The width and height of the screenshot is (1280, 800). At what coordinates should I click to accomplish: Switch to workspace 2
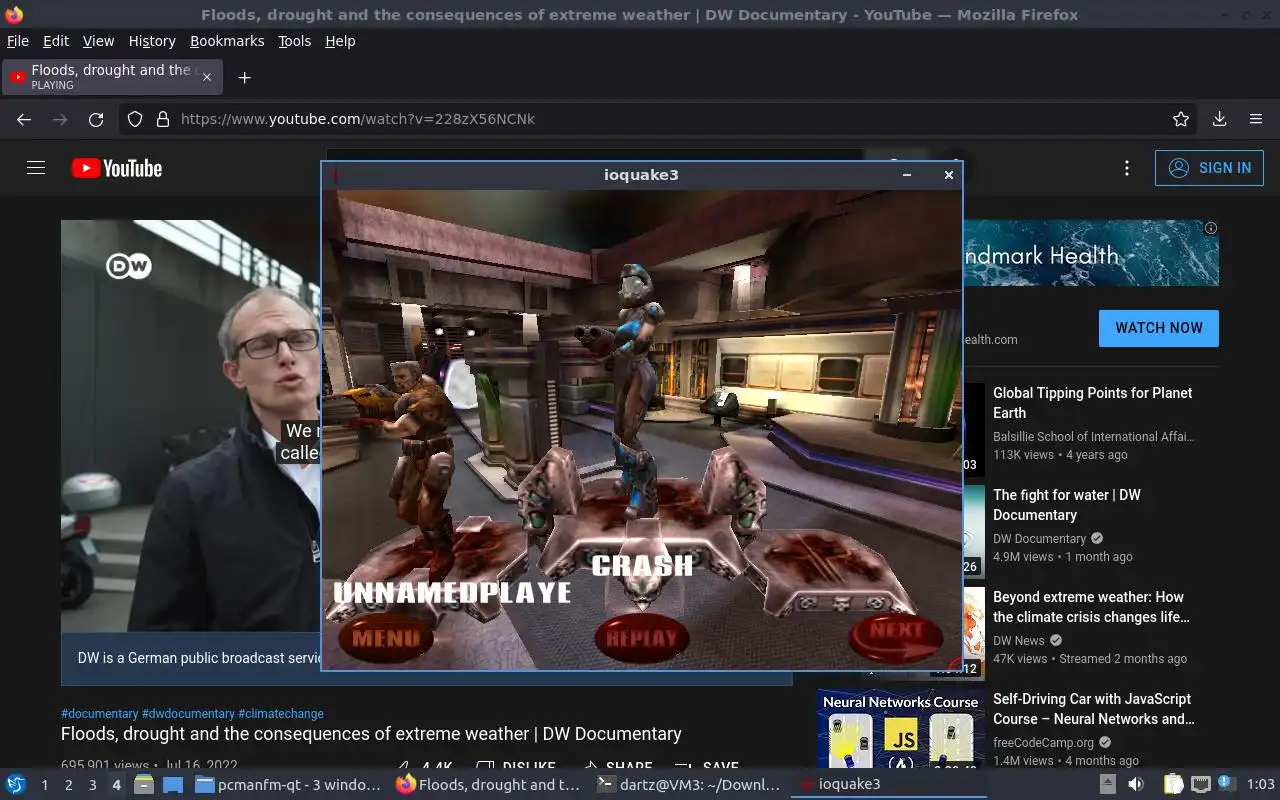coord(68,785)
